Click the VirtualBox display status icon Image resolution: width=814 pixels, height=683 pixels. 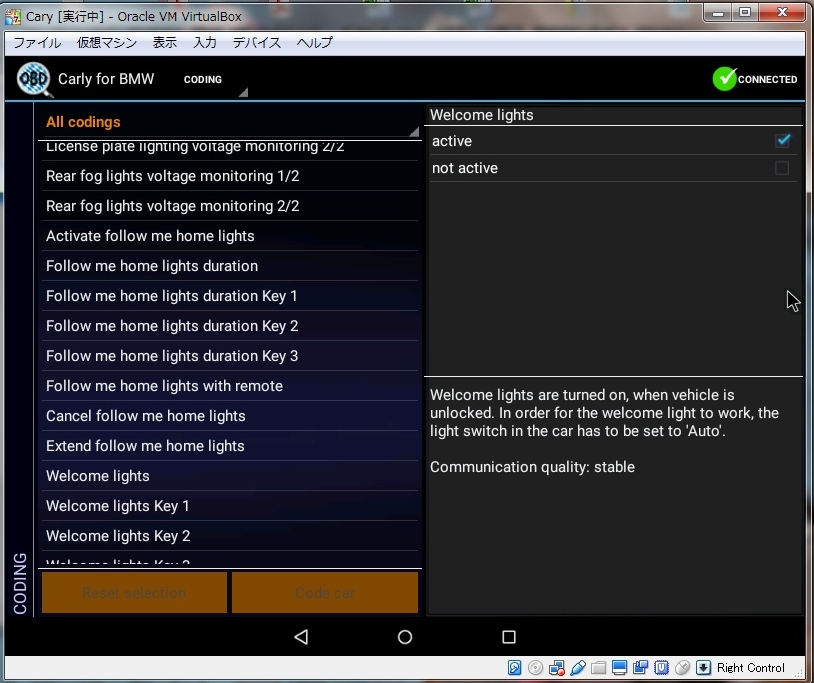point(619,667)
